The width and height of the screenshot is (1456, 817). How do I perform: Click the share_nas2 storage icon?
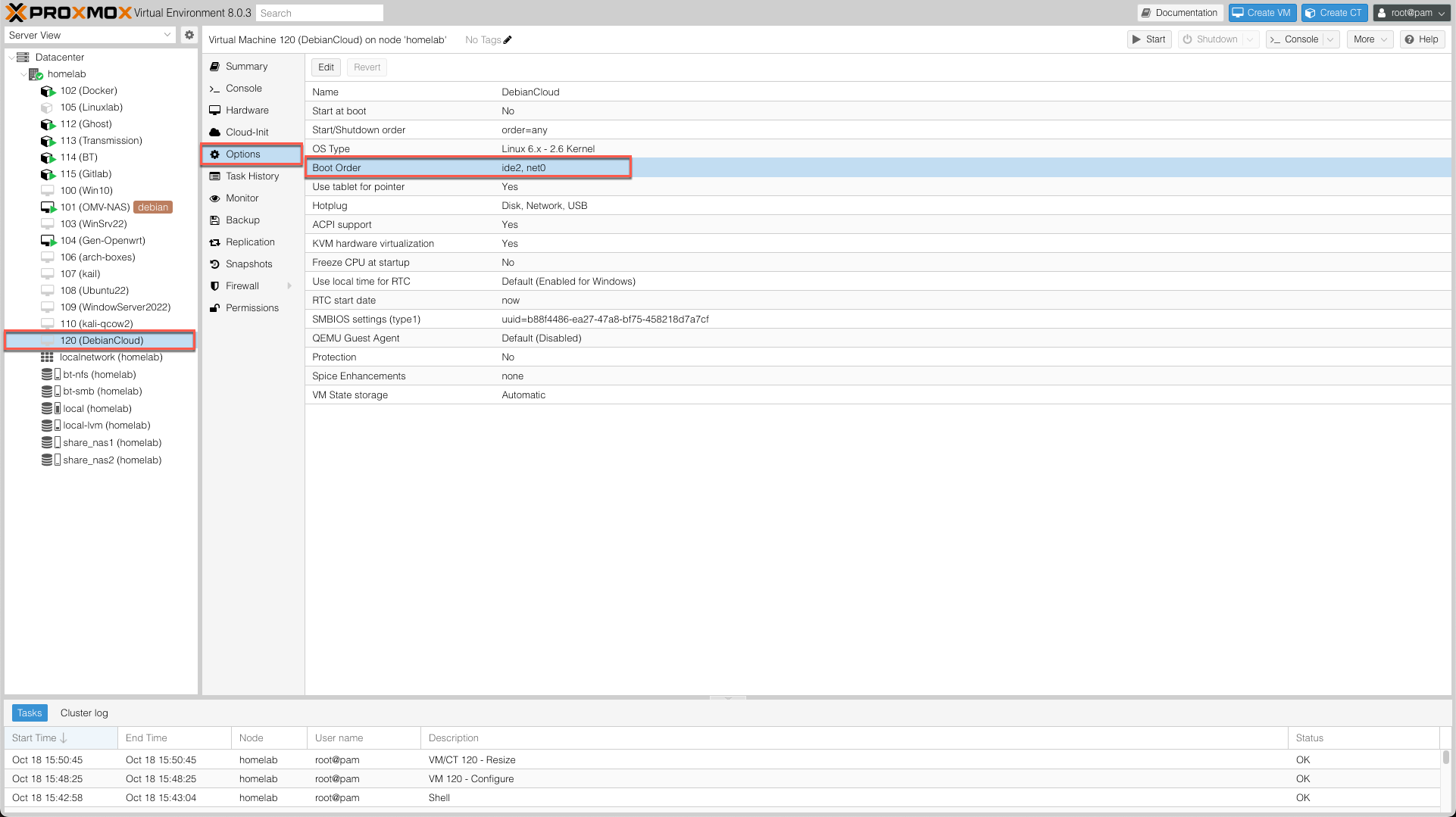pyautogui.click(x=51, y=460)
